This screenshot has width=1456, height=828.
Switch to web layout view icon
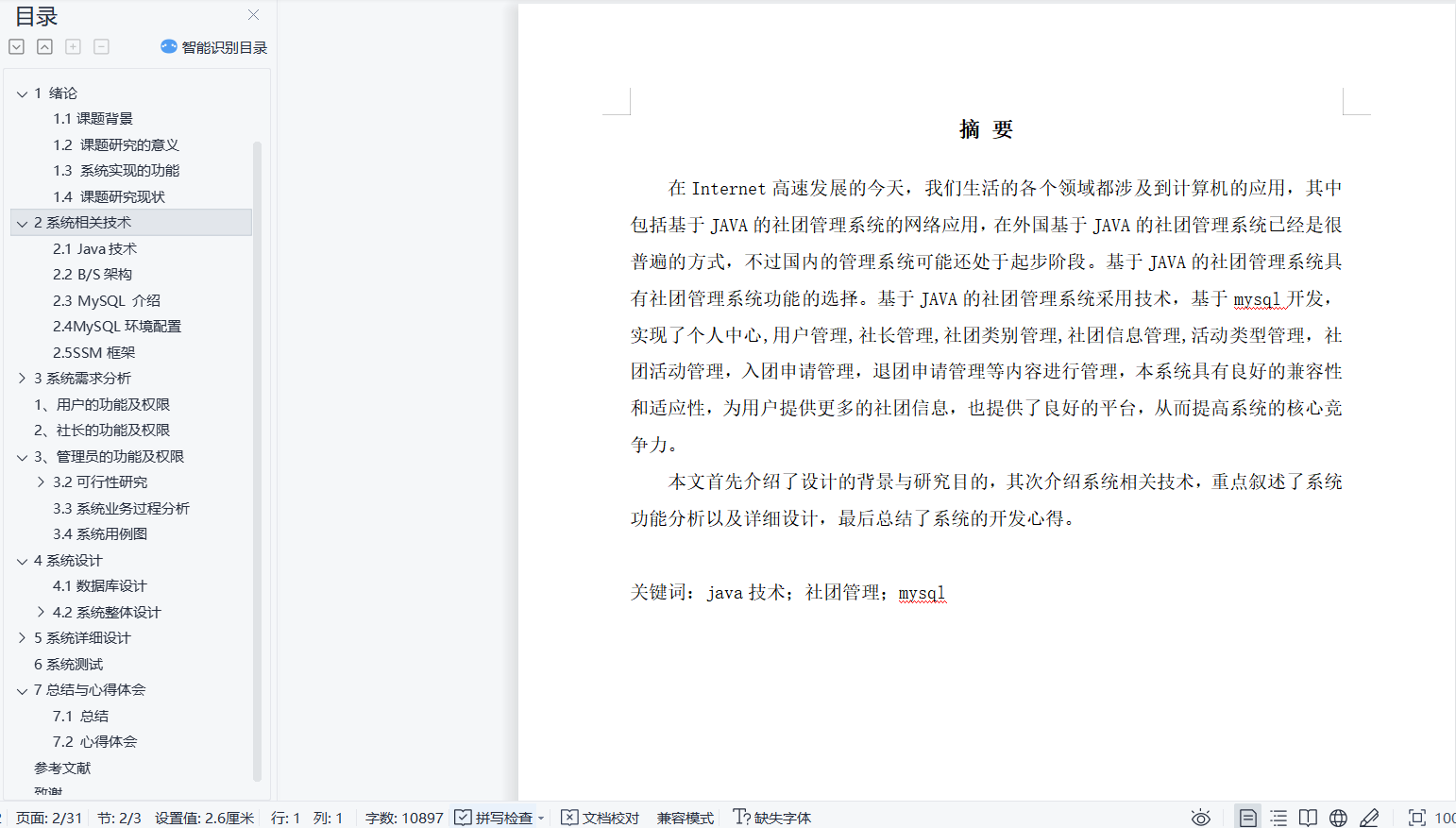[x=1338, y=818]
